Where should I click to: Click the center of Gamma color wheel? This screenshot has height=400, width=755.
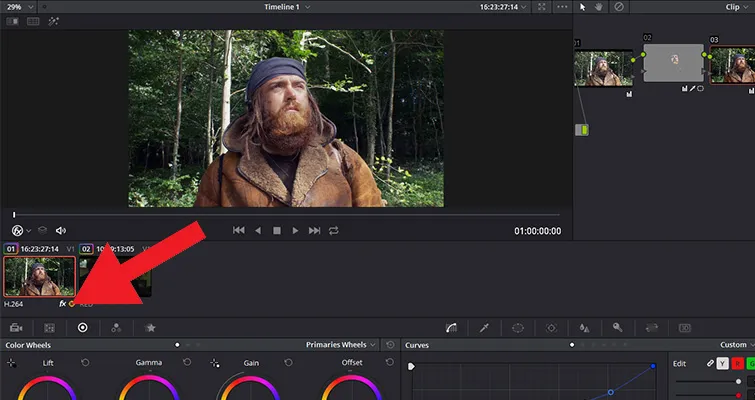(148, 392)
